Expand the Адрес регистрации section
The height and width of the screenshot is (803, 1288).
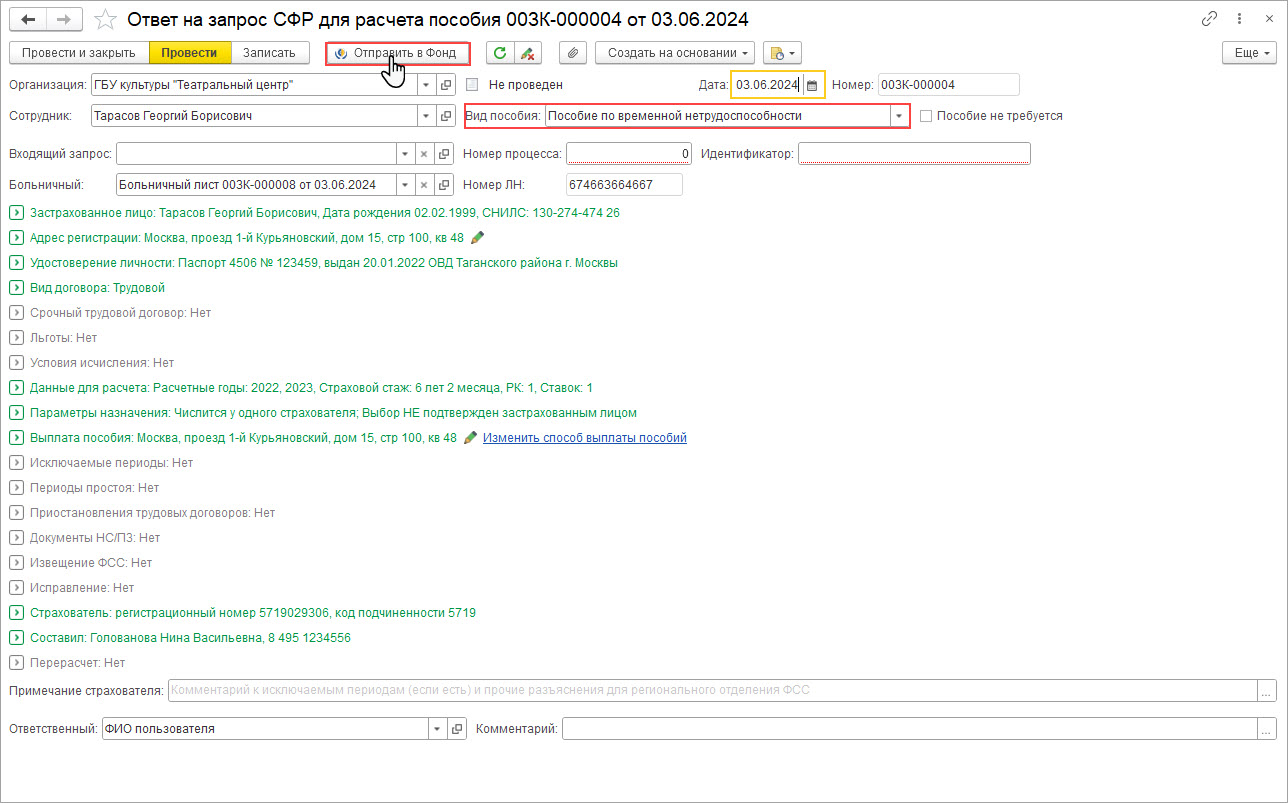pyautogui.click(x=16, y=238)
